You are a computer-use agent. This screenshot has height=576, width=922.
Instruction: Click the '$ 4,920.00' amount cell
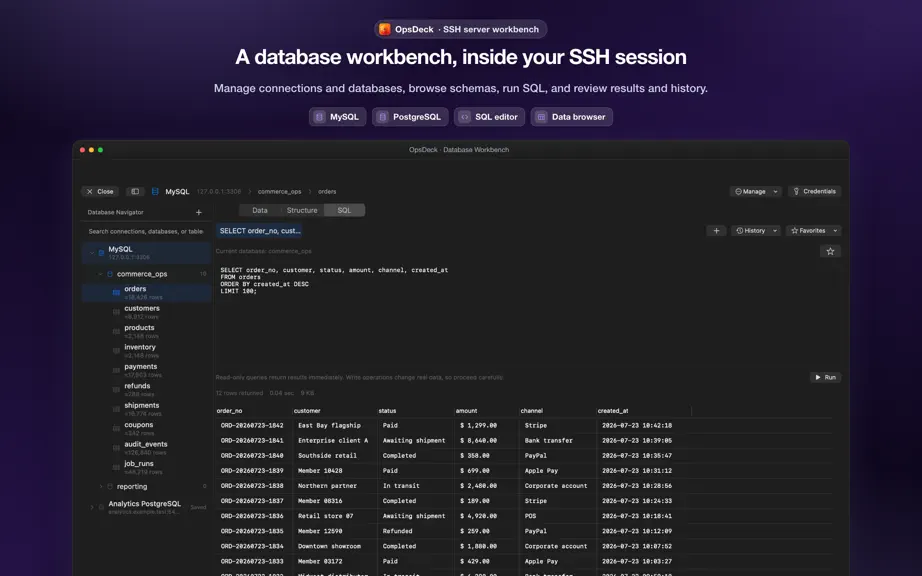(x=478, y=516)
